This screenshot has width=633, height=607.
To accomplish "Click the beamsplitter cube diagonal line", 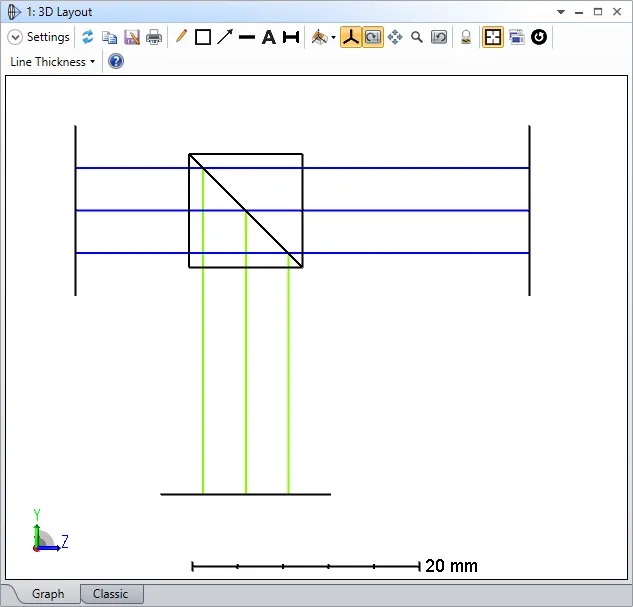I will tap(246, 211).
